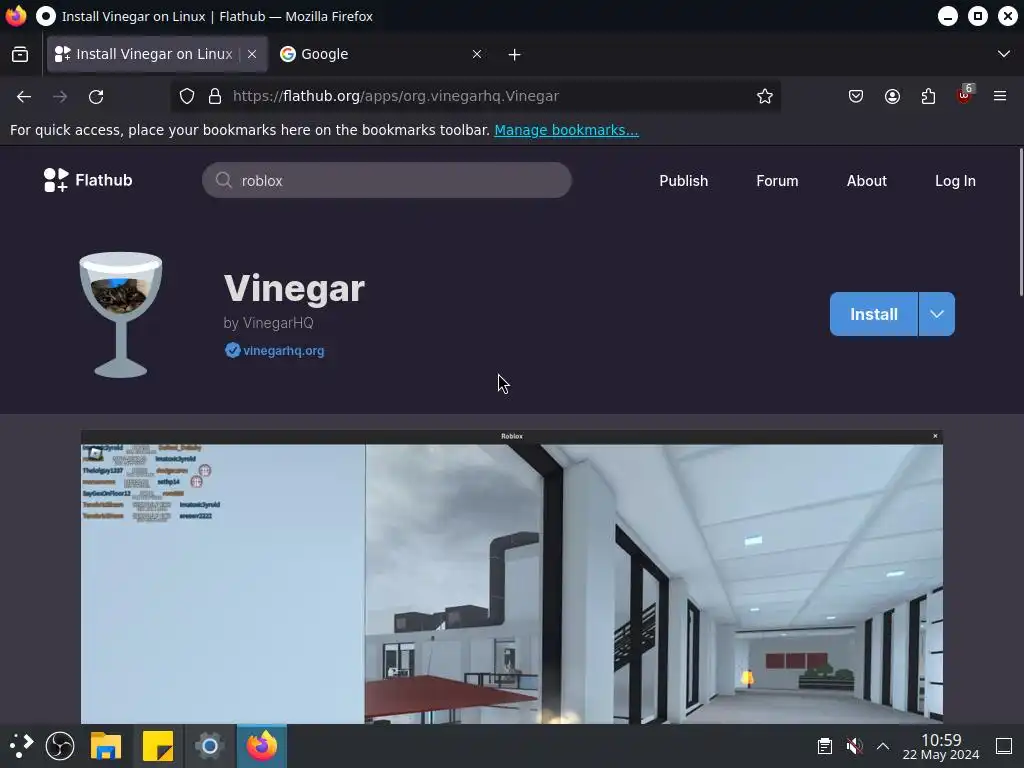Show site security padlock info
This screenshot has width=1024, height=768.
(x=215, y=97)
